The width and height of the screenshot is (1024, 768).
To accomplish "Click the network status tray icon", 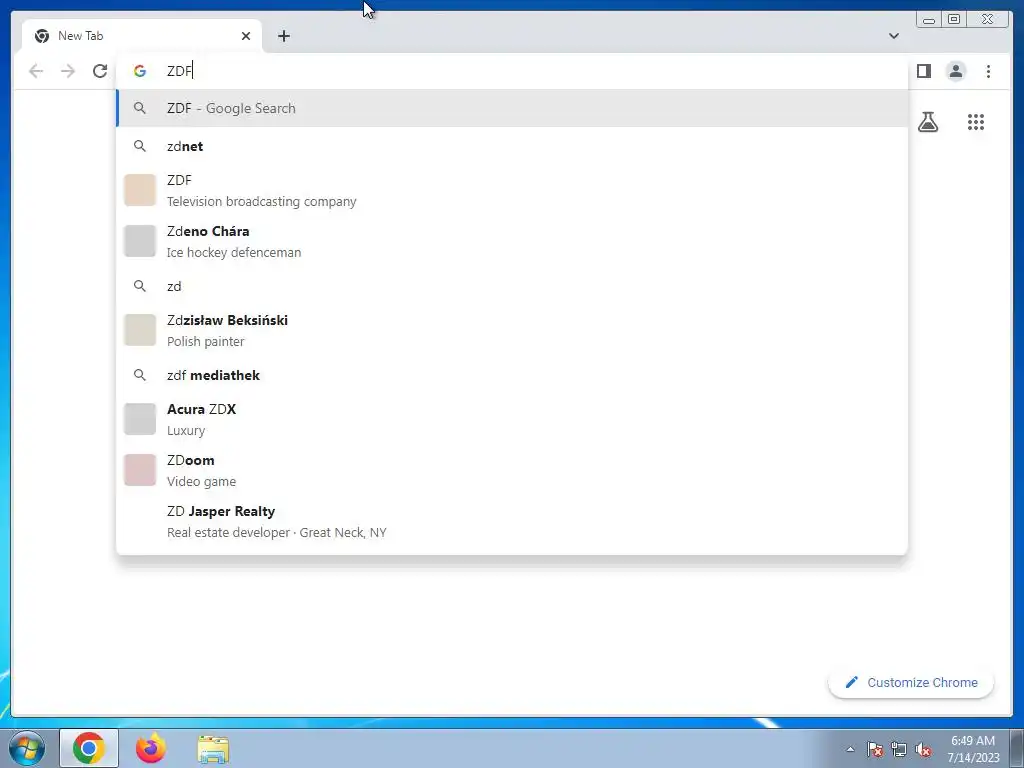I will [x=899, y=749].
